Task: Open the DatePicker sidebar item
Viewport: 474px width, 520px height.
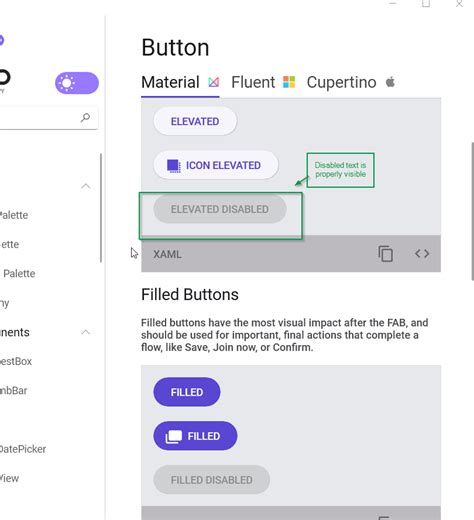Action: pos(23,449)
